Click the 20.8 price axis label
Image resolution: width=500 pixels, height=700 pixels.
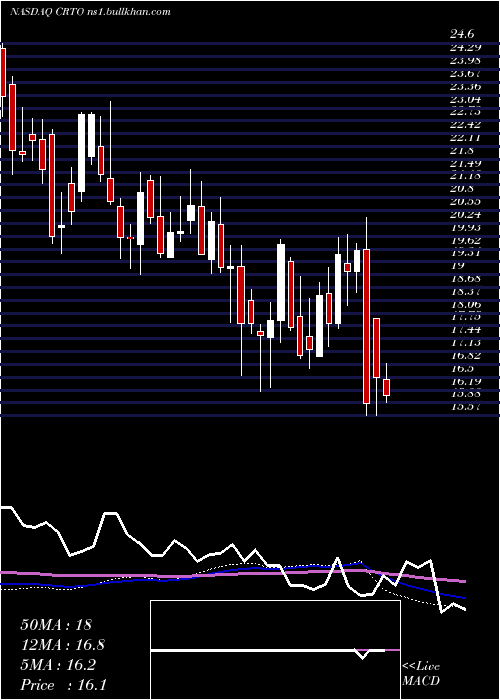click(462, 189)
